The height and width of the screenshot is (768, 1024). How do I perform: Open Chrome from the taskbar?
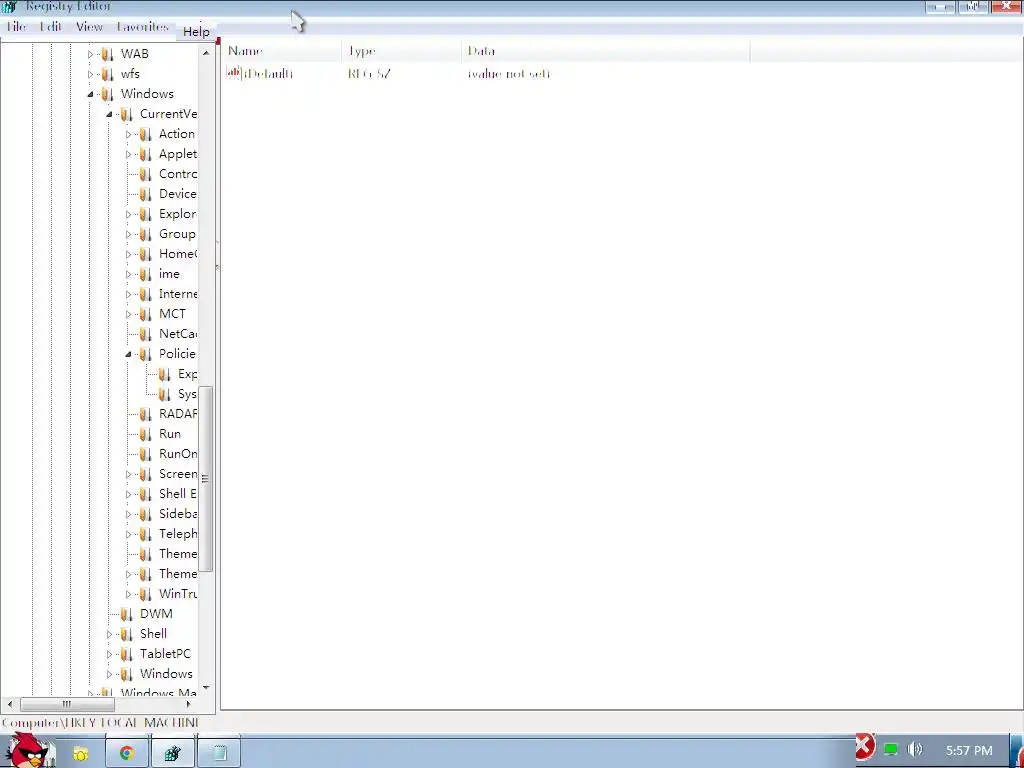pos(127,753)
